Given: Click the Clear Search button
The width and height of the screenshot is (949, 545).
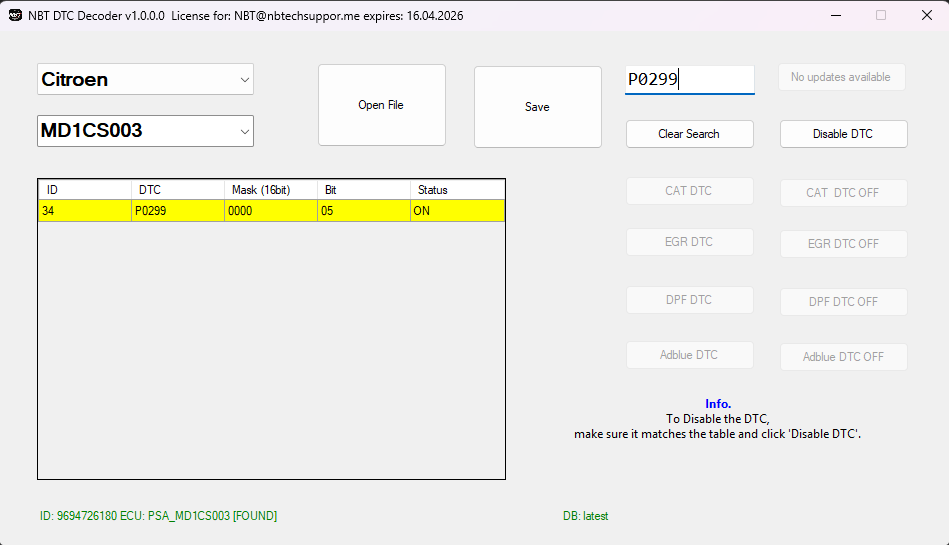Looking at the screenshot, I should (x=689, y=134).
